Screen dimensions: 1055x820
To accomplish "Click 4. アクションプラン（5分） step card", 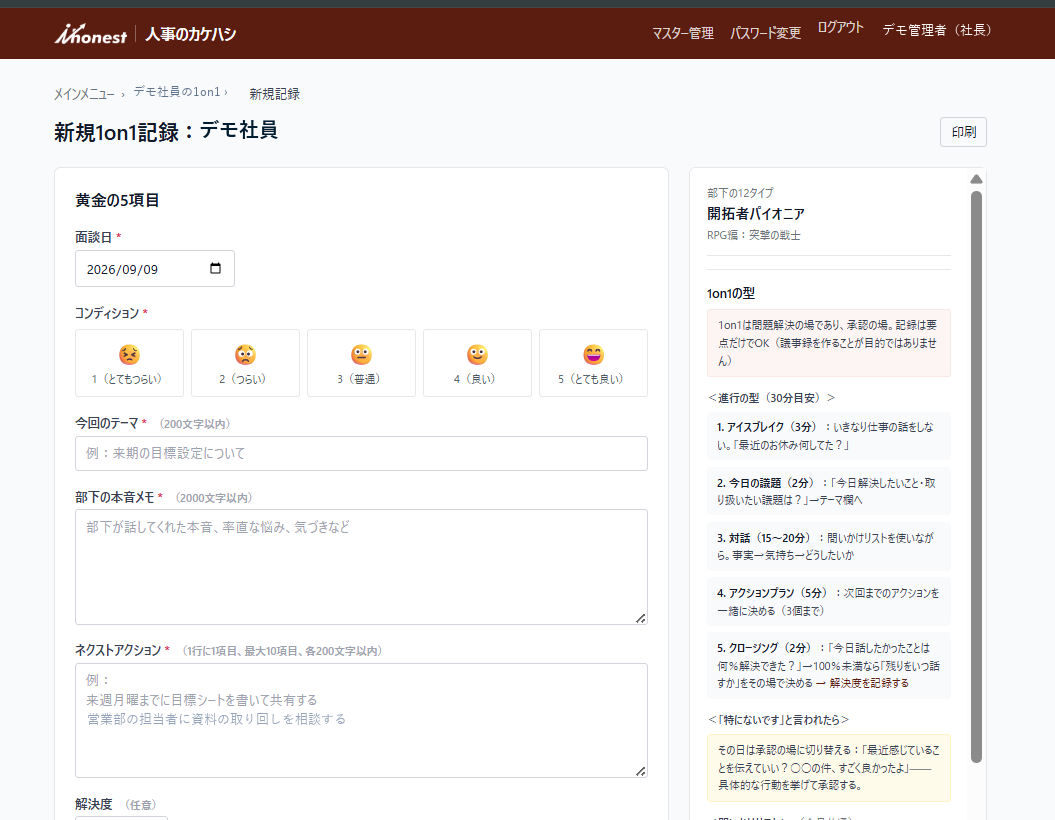I will (829, 601).
